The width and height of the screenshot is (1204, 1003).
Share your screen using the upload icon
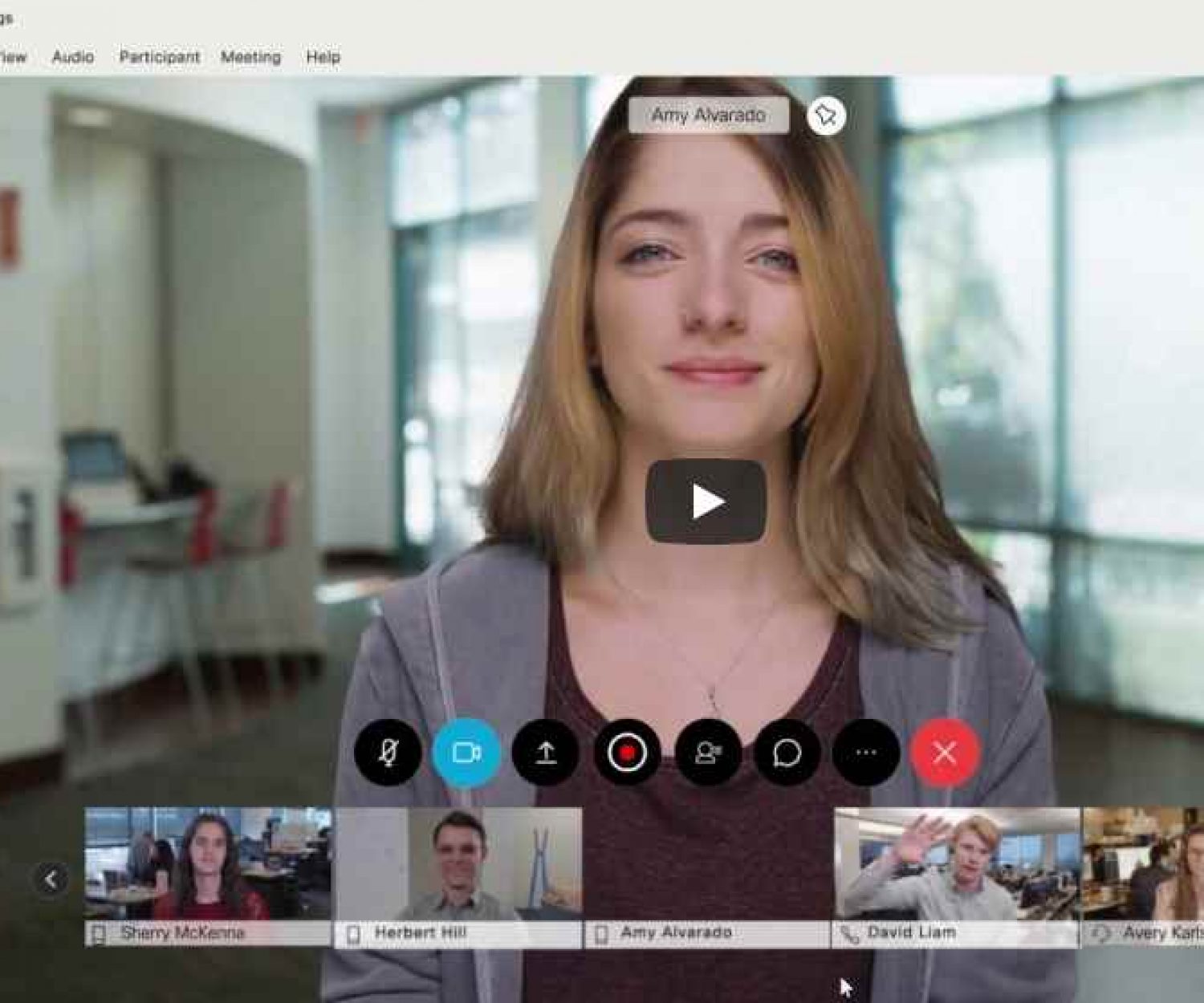pos(547,753)
